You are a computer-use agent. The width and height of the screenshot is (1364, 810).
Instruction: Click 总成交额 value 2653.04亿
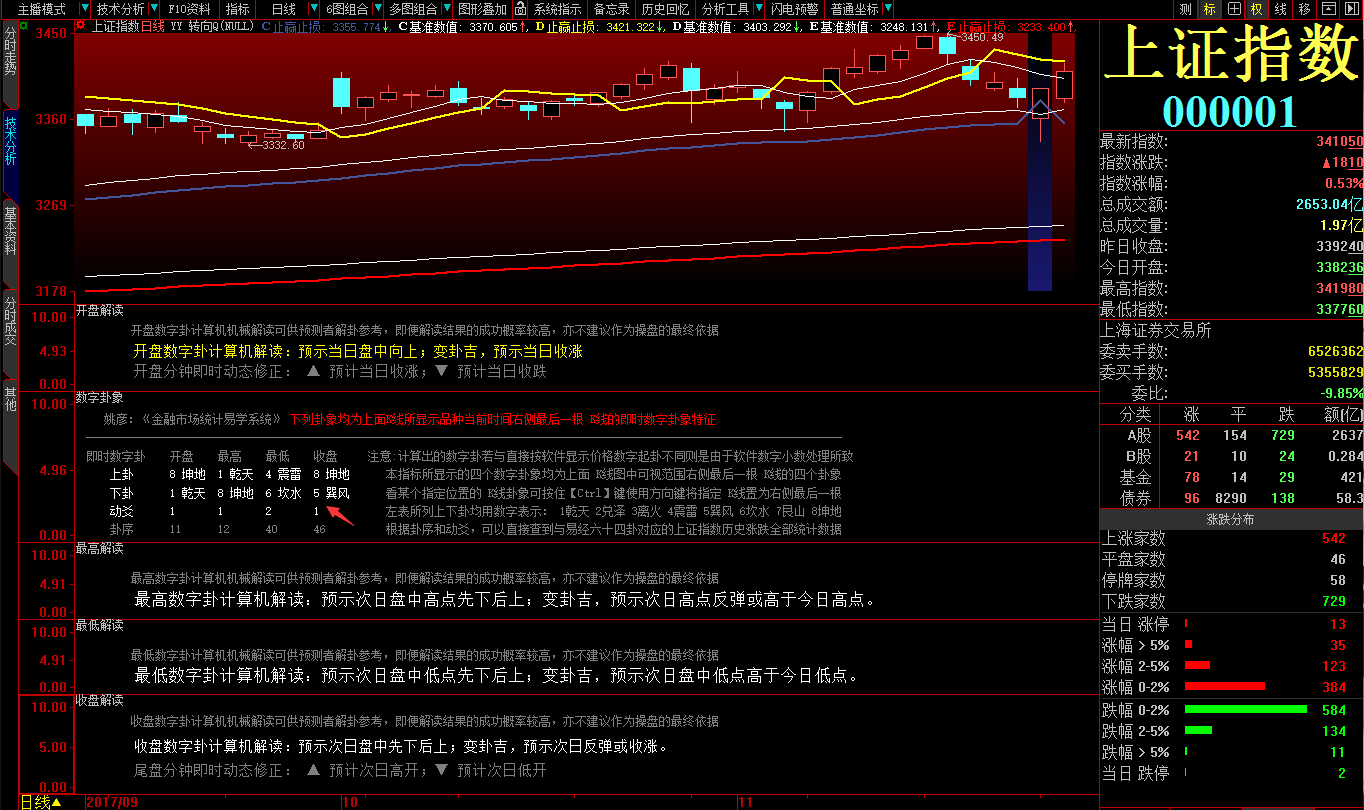coord(1329,205)
